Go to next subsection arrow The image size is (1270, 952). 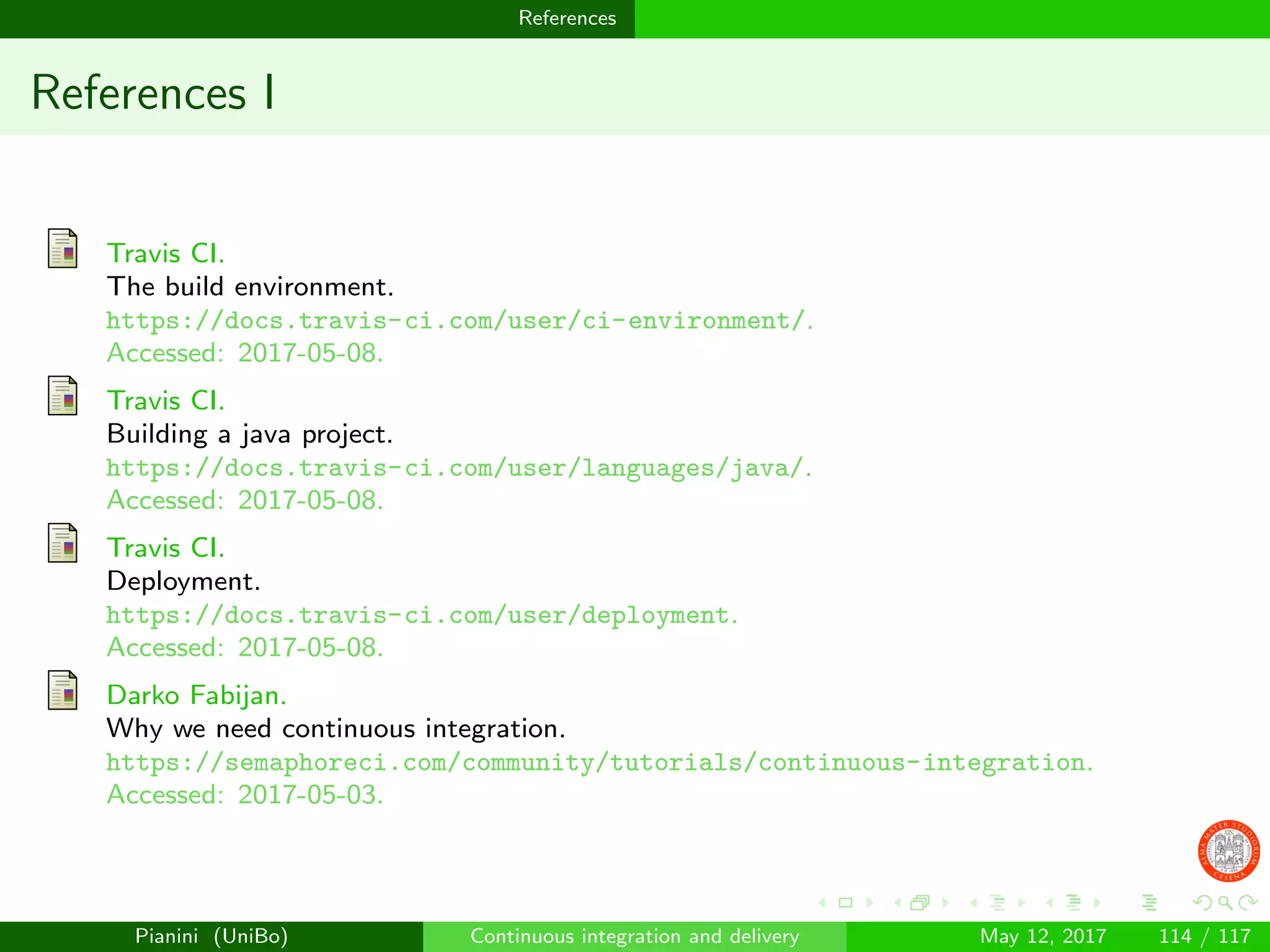pyautogui.click(x=1021, y=903)
